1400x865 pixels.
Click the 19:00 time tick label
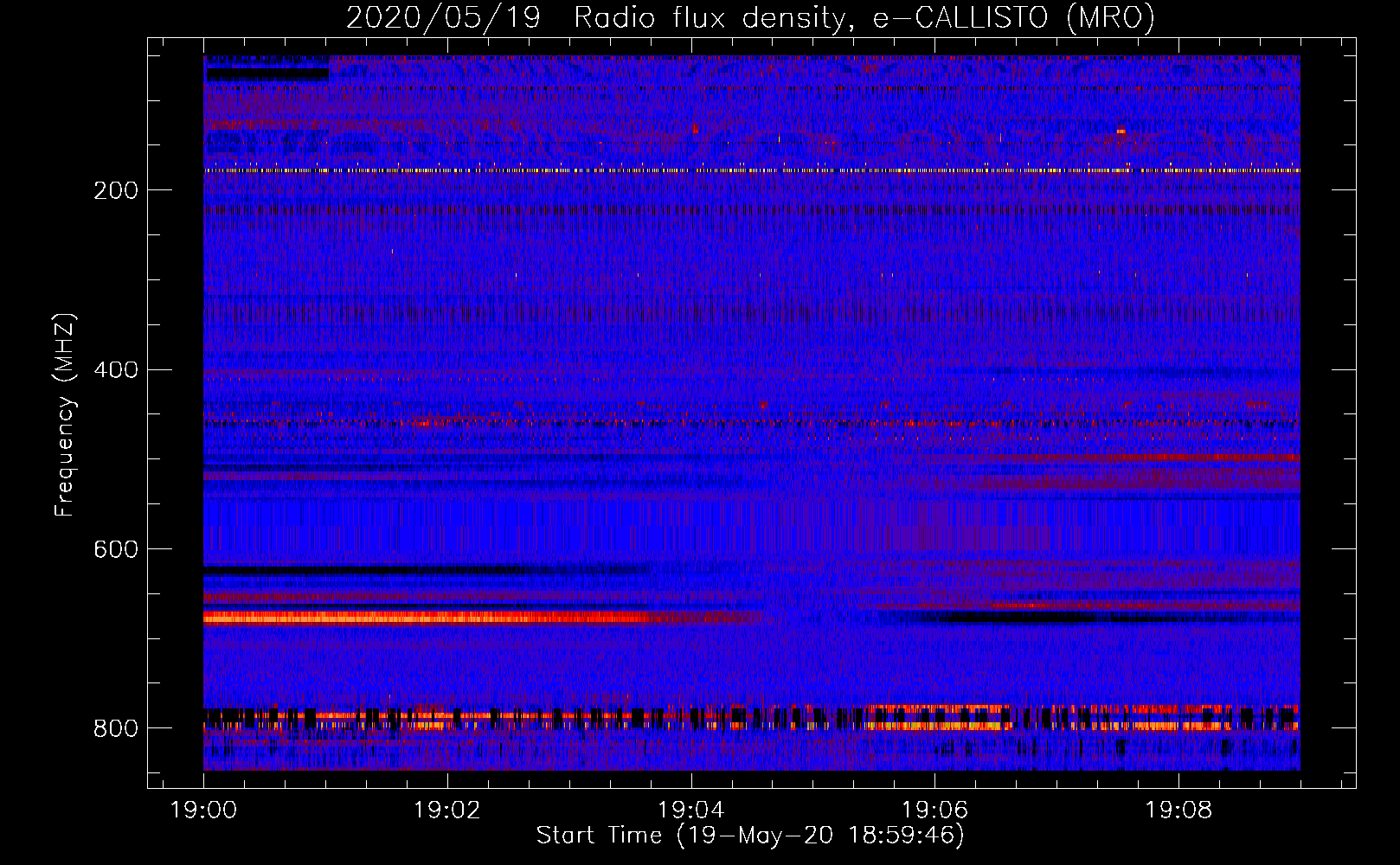tap(204, 811)
